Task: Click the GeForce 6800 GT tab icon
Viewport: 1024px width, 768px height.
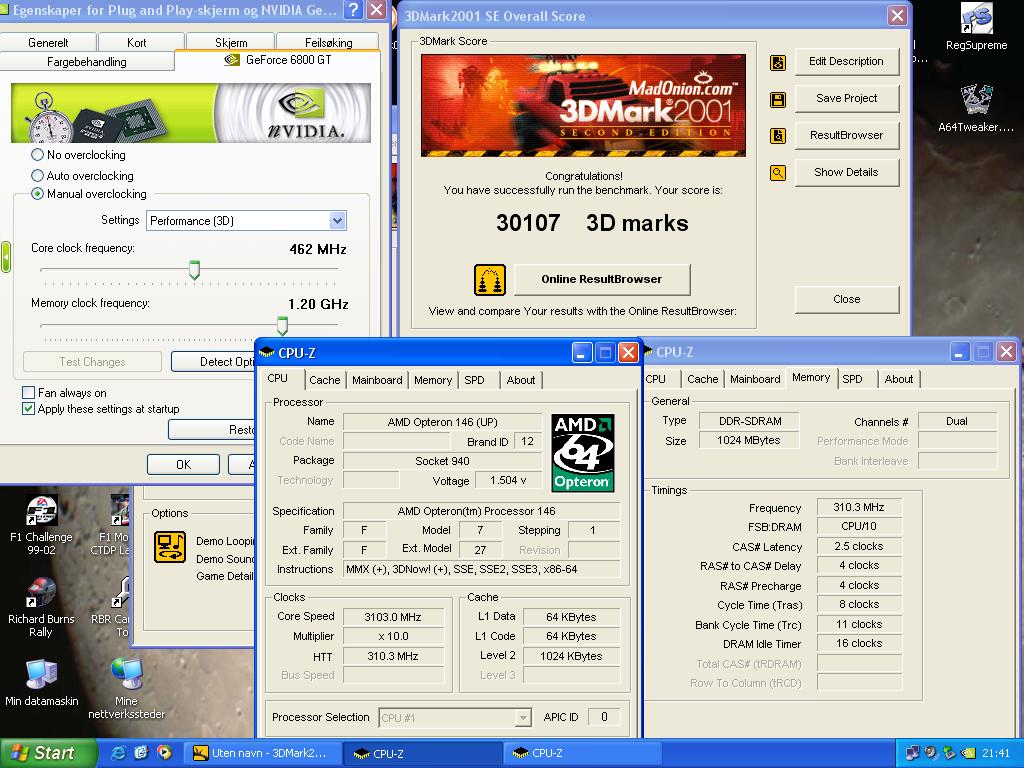Action: pyautogui.click(x=231, y=60)
